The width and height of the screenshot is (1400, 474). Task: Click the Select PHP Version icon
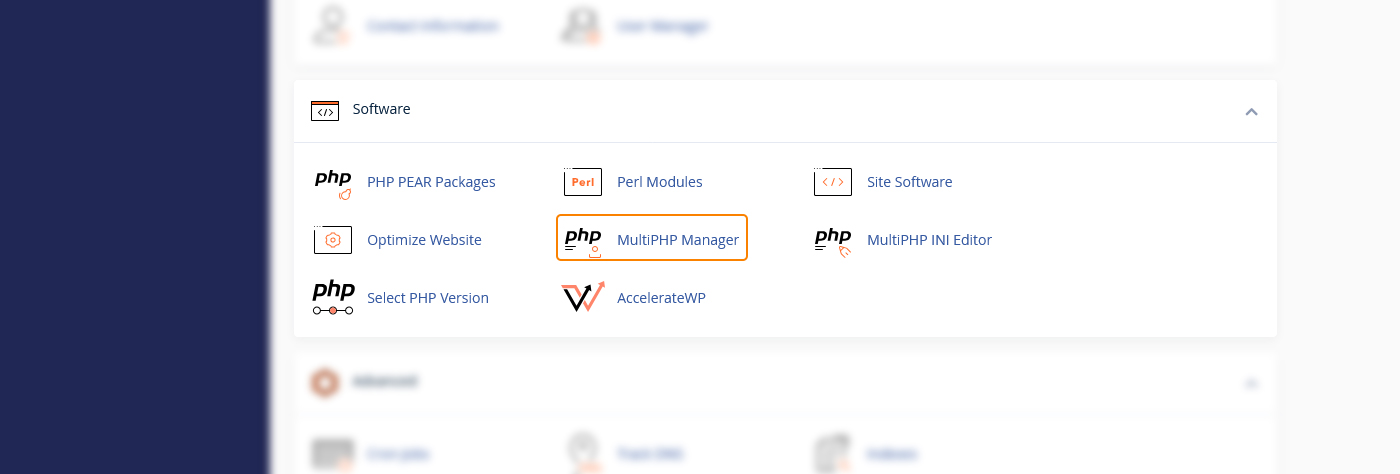coord(333,298)
